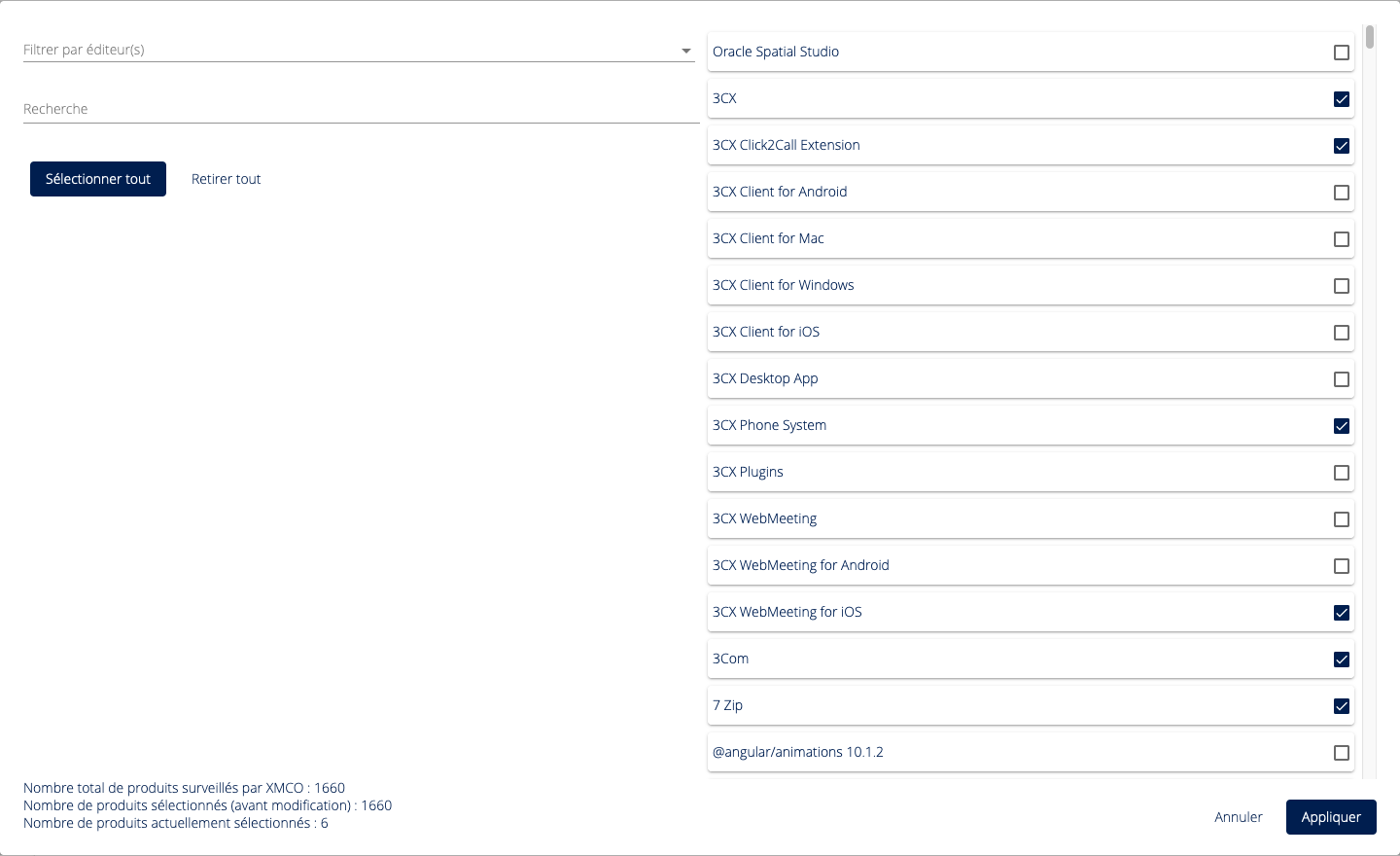Enable the 3CX Client for Android checkbox
Image resolution: width=1400 pixels, height=856 pixels.
pos(1342,193)
